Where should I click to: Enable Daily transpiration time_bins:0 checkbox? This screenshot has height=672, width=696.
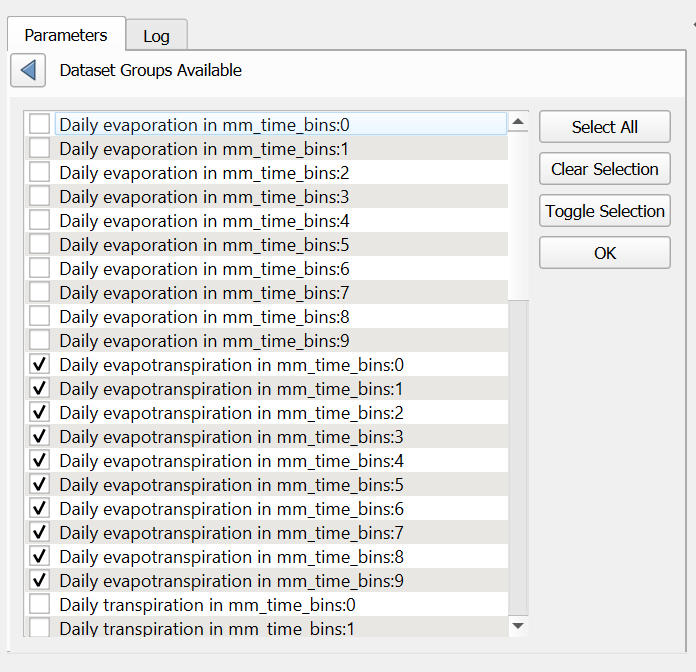[40, 605]
